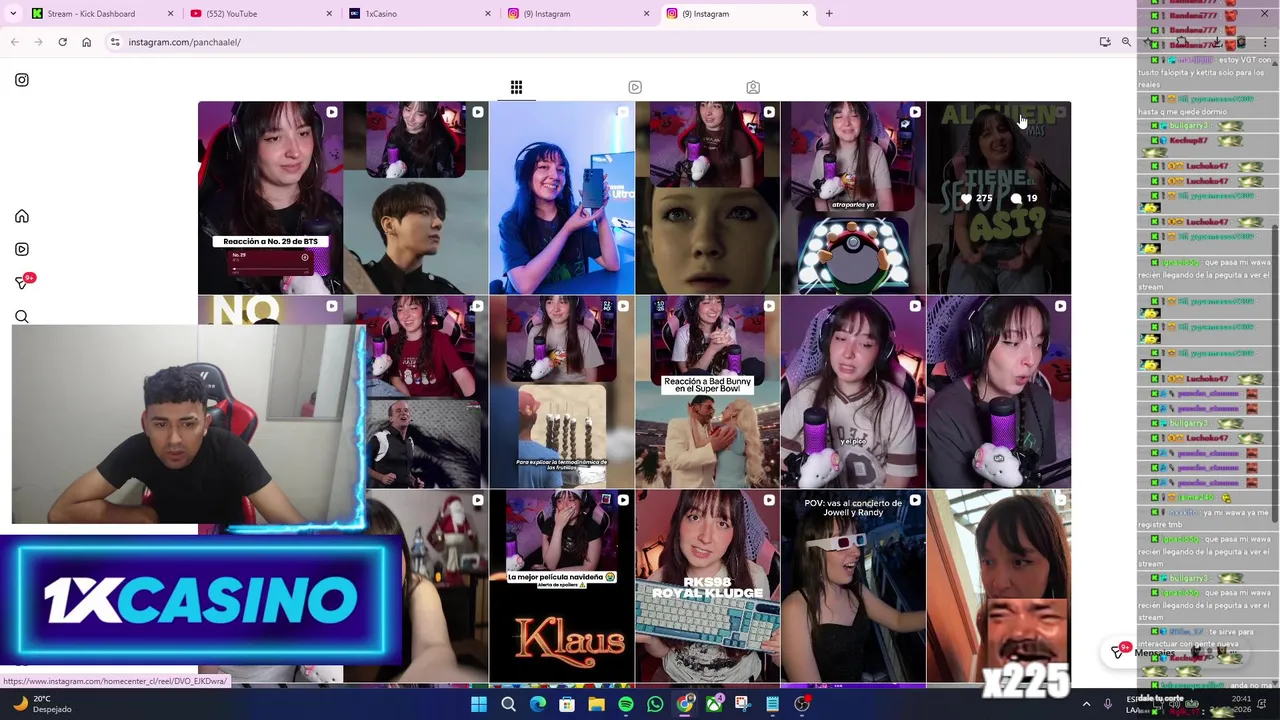This screenshot has width=1280, height=720.
Task: Open Reels from the Instagram sidebar
Action: tap(22, 249)
